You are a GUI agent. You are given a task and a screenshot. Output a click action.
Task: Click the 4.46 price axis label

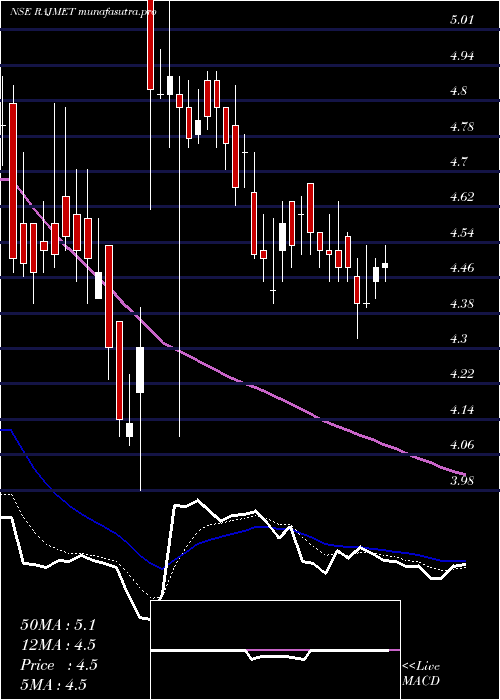coord(462,268)
